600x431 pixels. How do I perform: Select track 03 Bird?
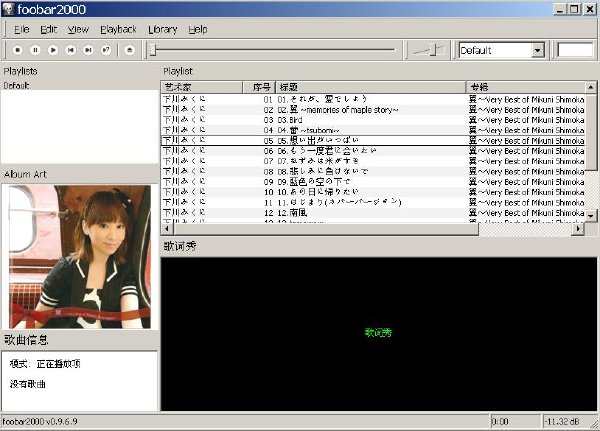(373, 120)
